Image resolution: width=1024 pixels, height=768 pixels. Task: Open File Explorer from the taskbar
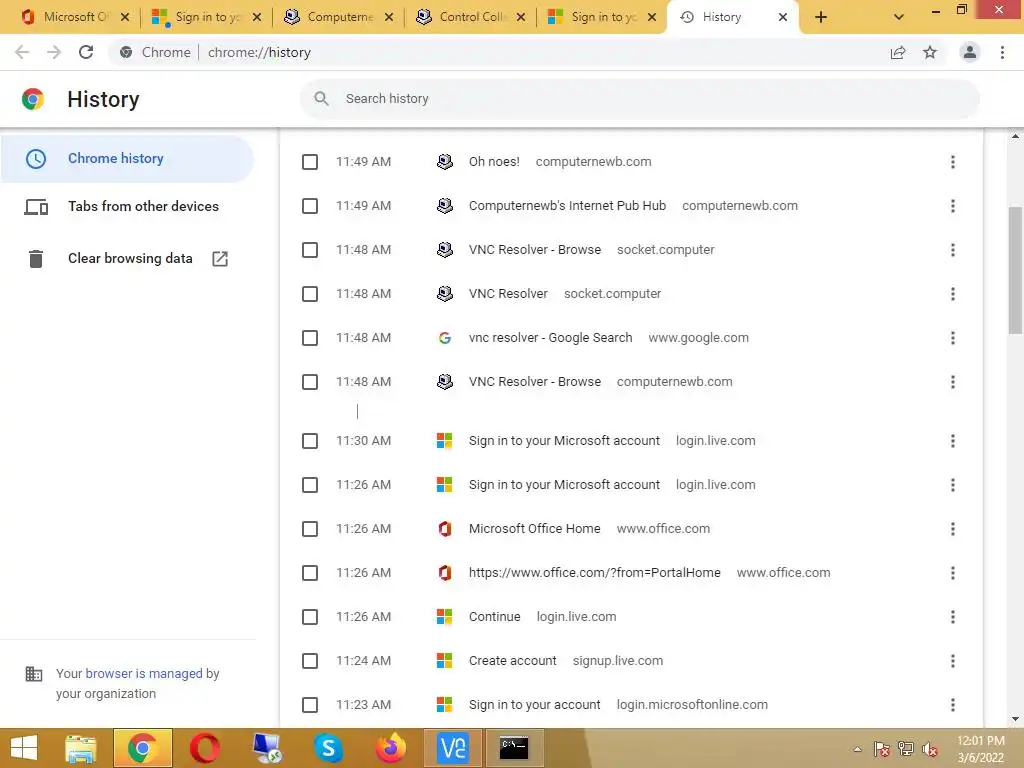click(81, 748)
